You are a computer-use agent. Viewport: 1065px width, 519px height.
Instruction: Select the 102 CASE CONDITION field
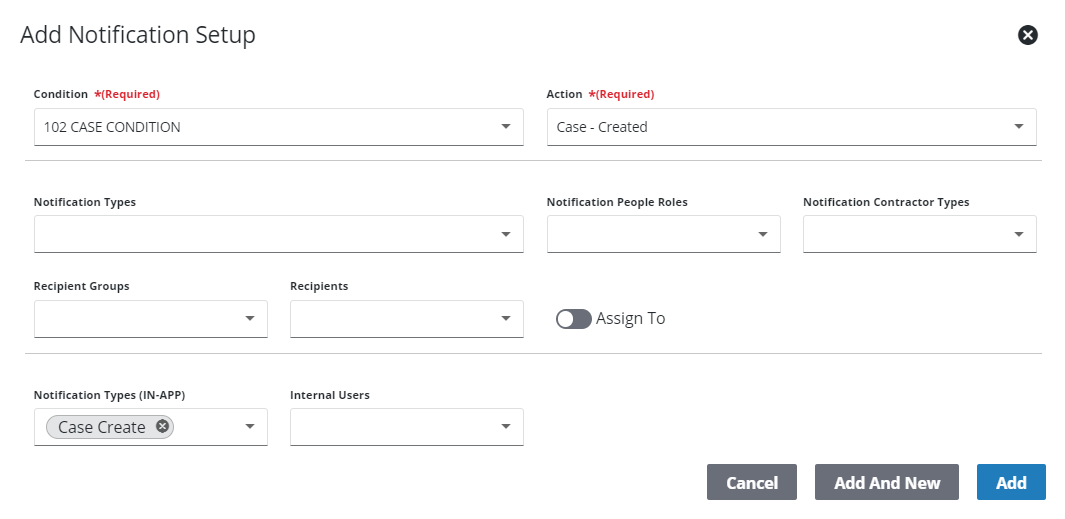(278, 127)
